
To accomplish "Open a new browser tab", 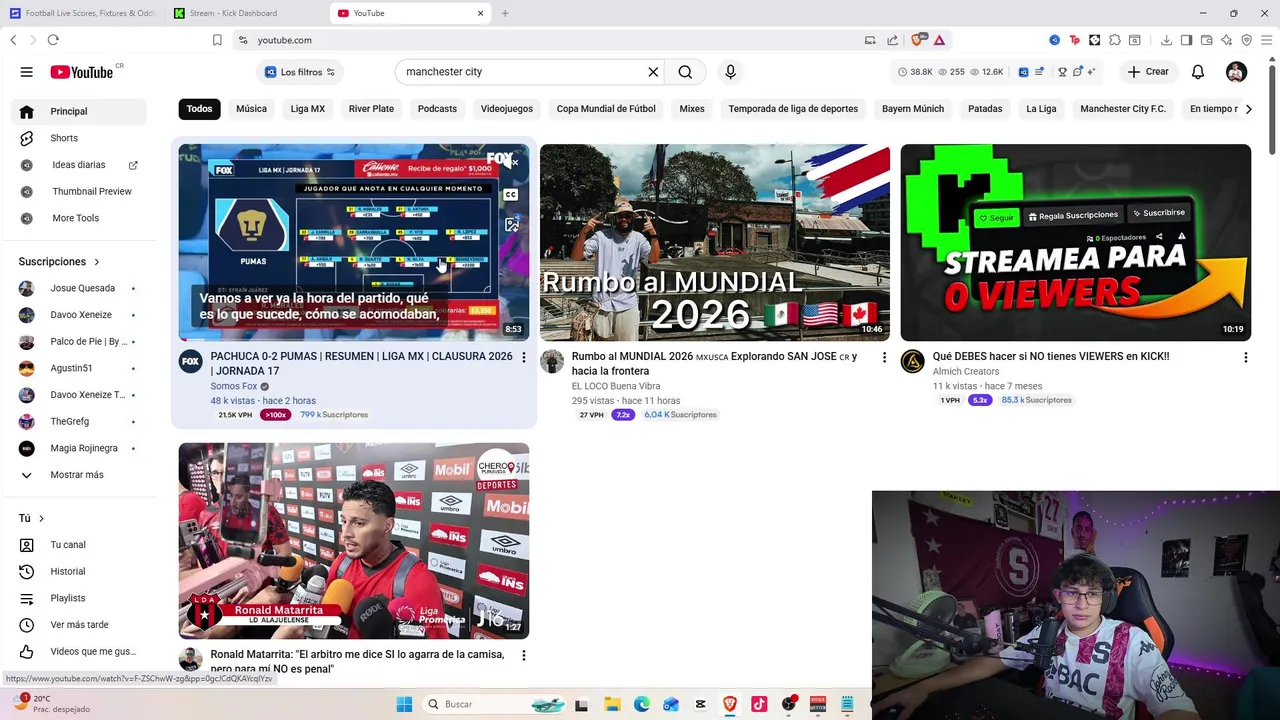I will [505, 13].
